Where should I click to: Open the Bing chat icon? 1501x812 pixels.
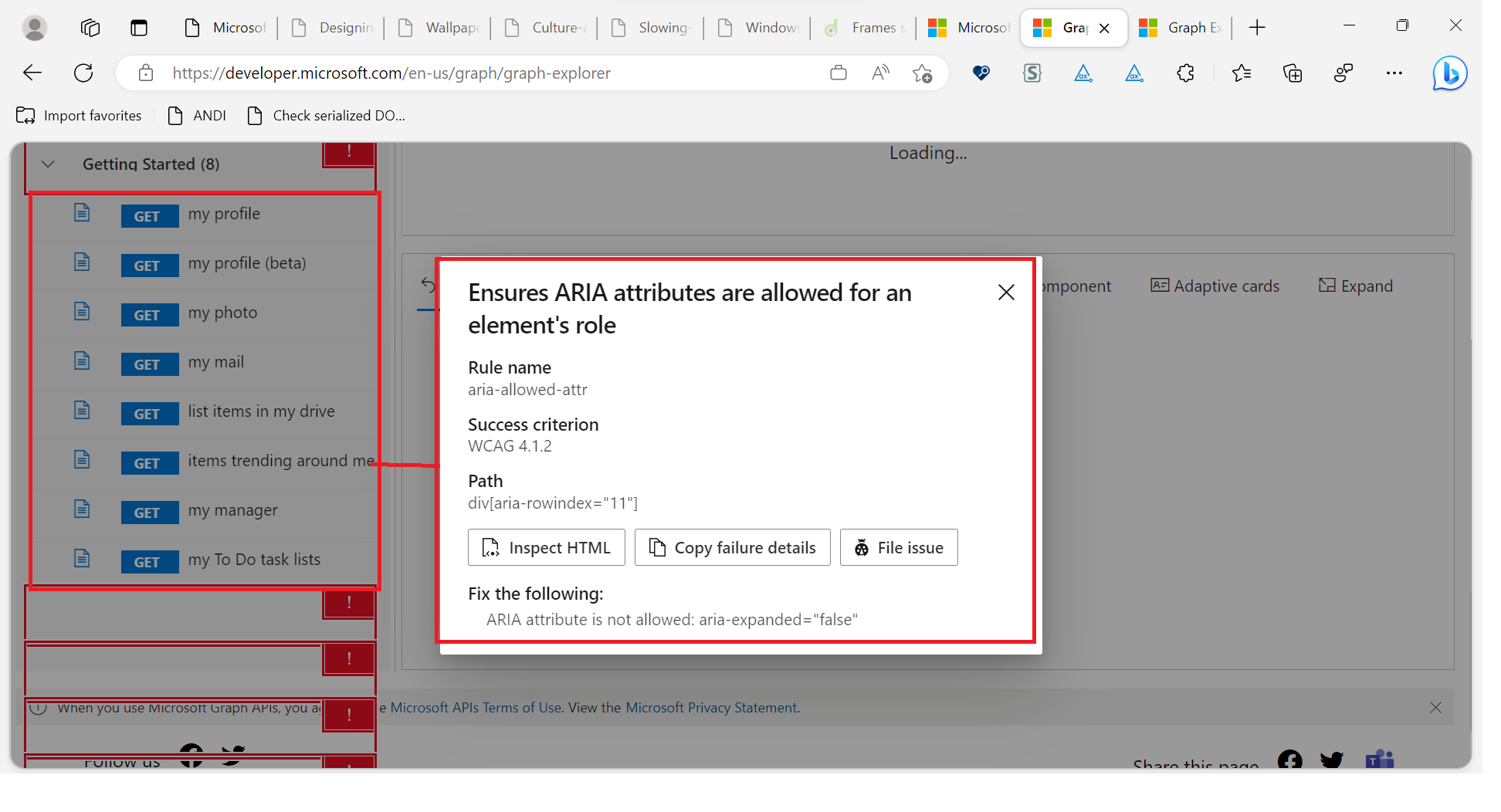tap(1450, 73)
